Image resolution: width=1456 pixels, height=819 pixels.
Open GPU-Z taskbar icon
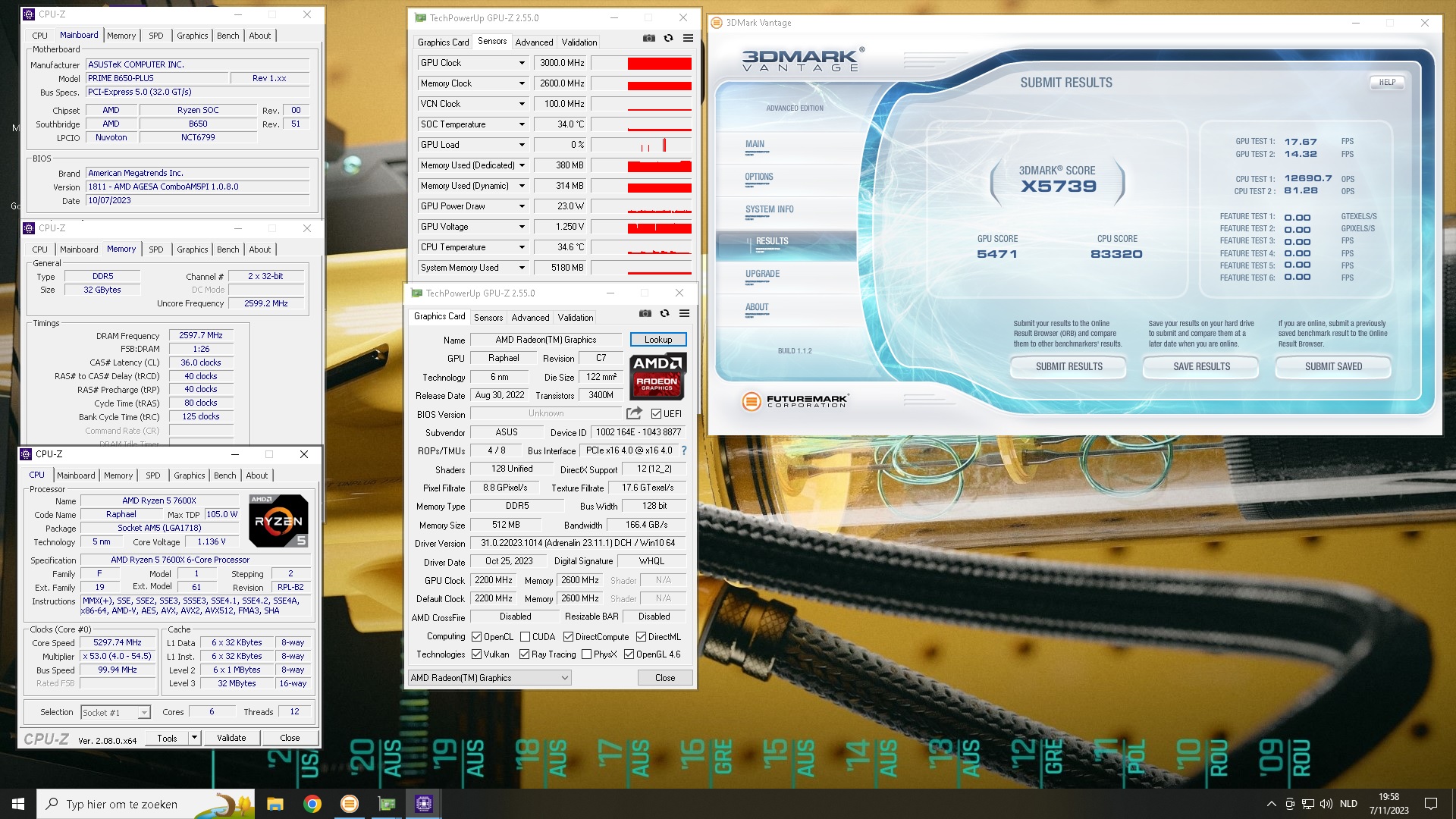click(387, 804)
